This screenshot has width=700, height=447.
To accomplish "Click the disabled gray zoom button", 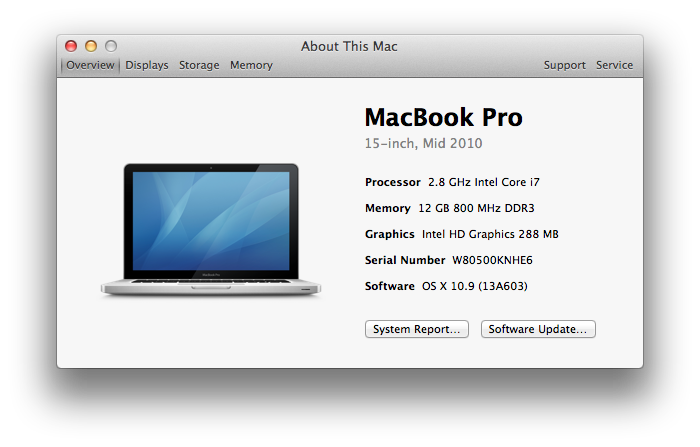I will point(111,46).
